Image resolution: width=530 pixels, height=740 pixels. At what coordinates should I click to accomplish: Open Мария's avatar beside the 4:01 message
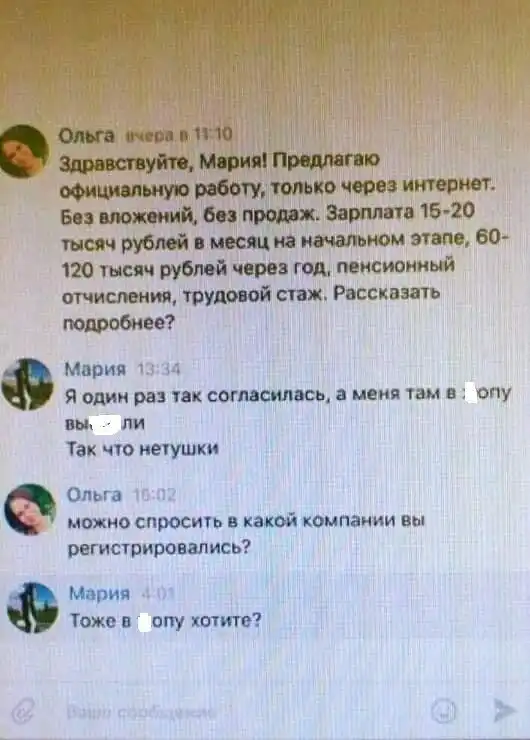[x=33, y=608]
